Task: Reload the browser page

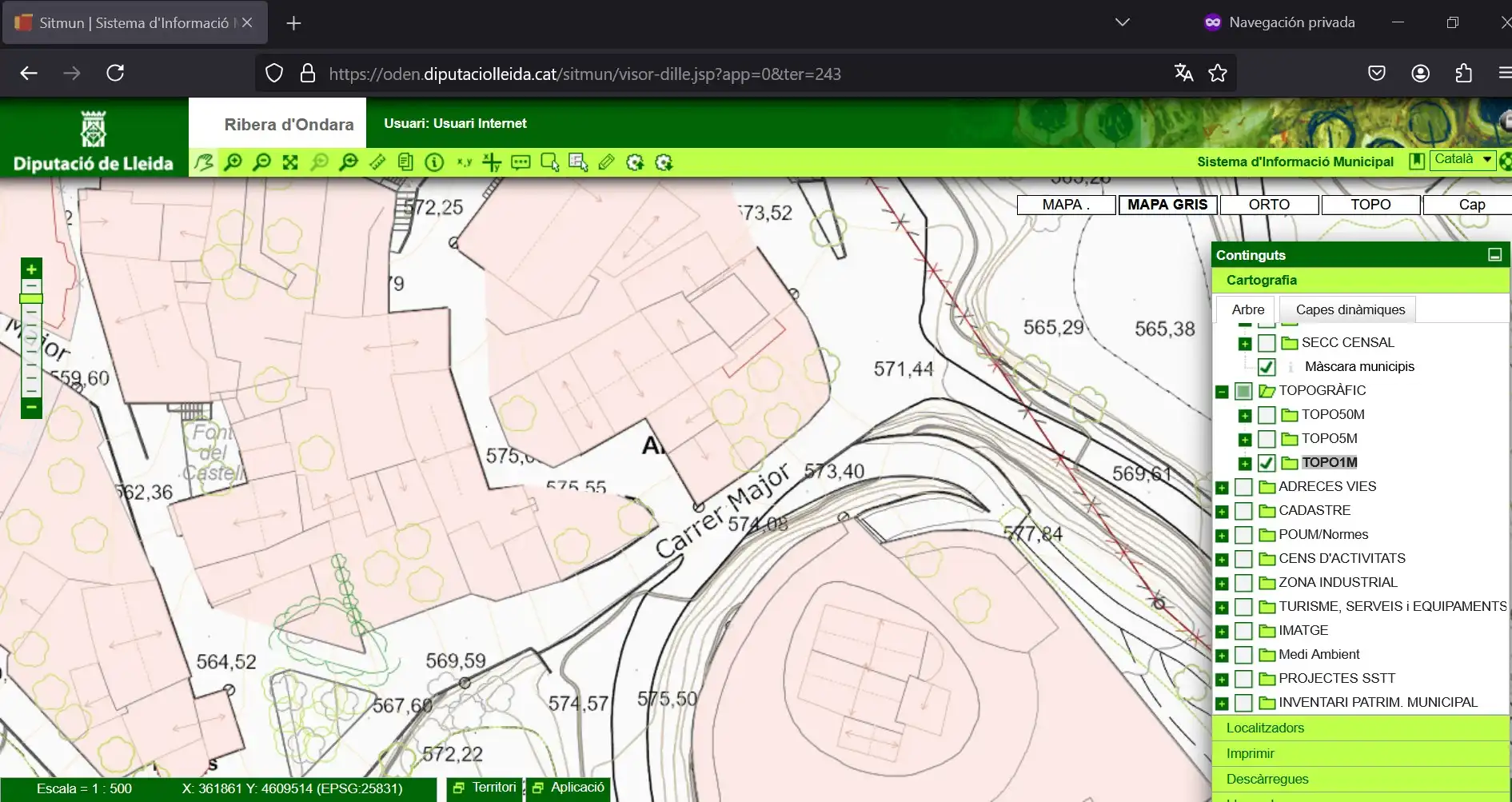Action: (x=115, y=74)
